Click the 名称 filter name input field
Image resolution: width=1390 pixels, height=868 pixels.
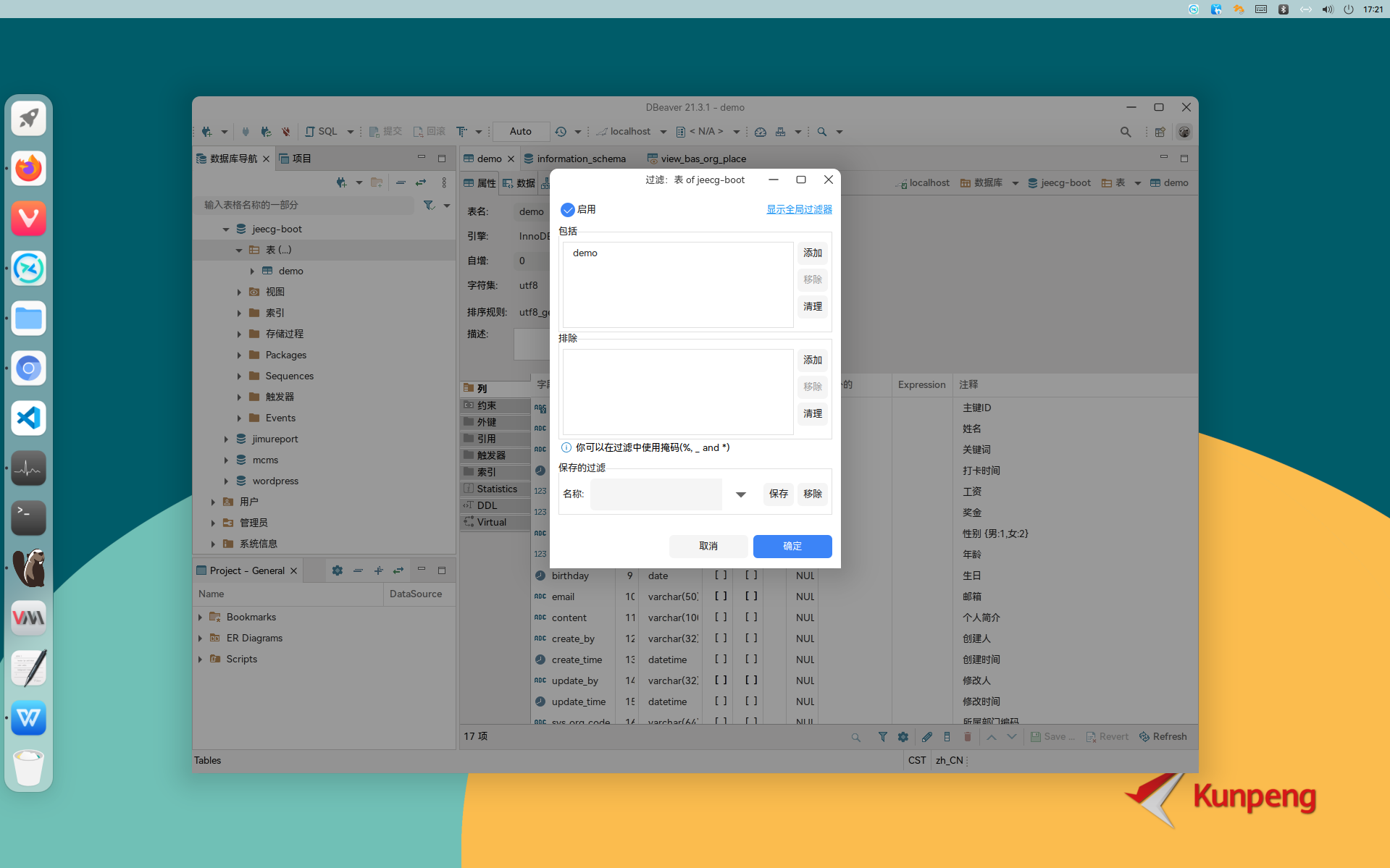coord(656,494)
